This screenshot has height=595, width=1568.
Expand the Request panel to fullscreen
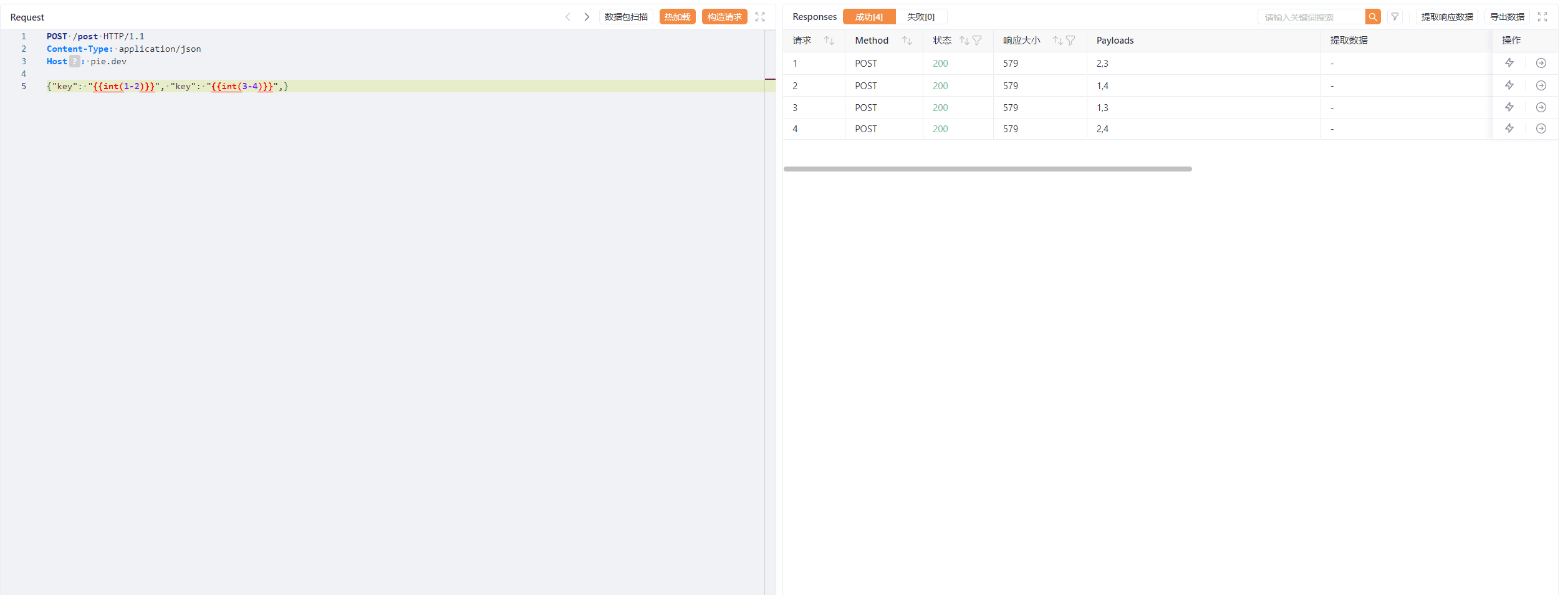759,17
